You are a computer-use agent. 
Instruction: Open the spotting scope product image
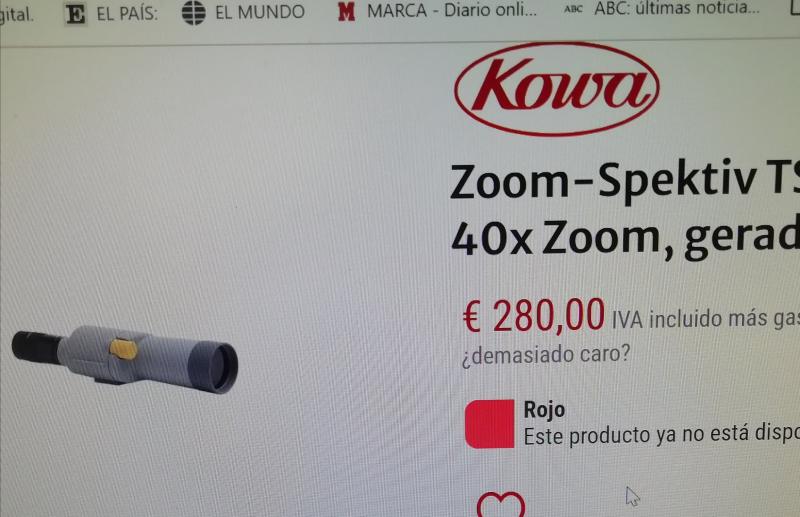point(124,360)
